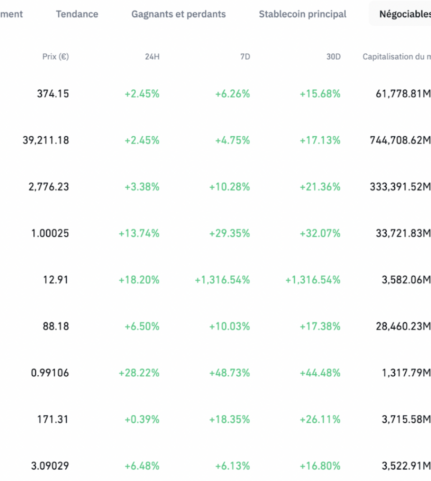Click the 30D value +44.48%
This screenshot has width=431, height=481.
(x=320, y=373)
